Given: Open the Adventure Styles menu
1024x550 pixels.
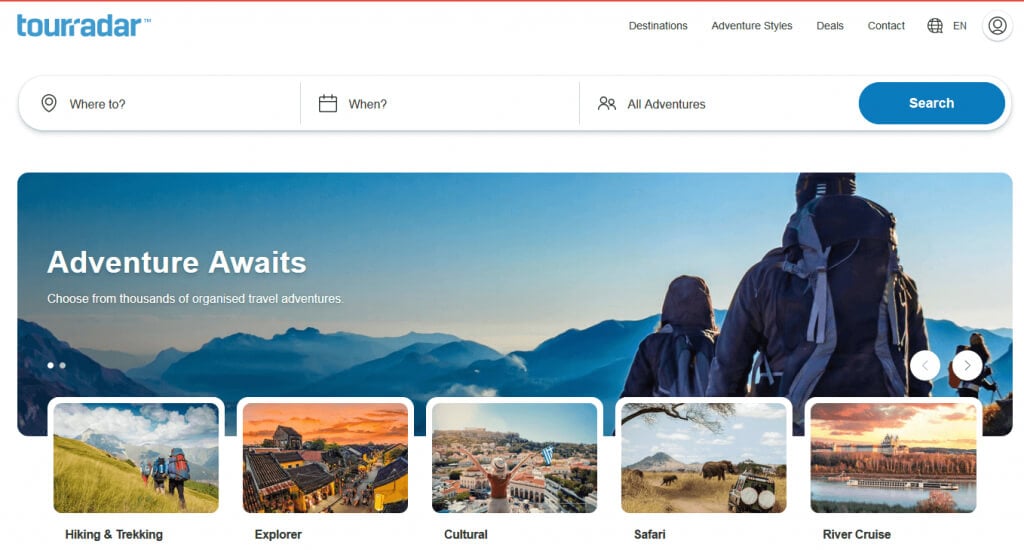Looking at the screenshot, I should pyautogui.click(x=752, y=25).
